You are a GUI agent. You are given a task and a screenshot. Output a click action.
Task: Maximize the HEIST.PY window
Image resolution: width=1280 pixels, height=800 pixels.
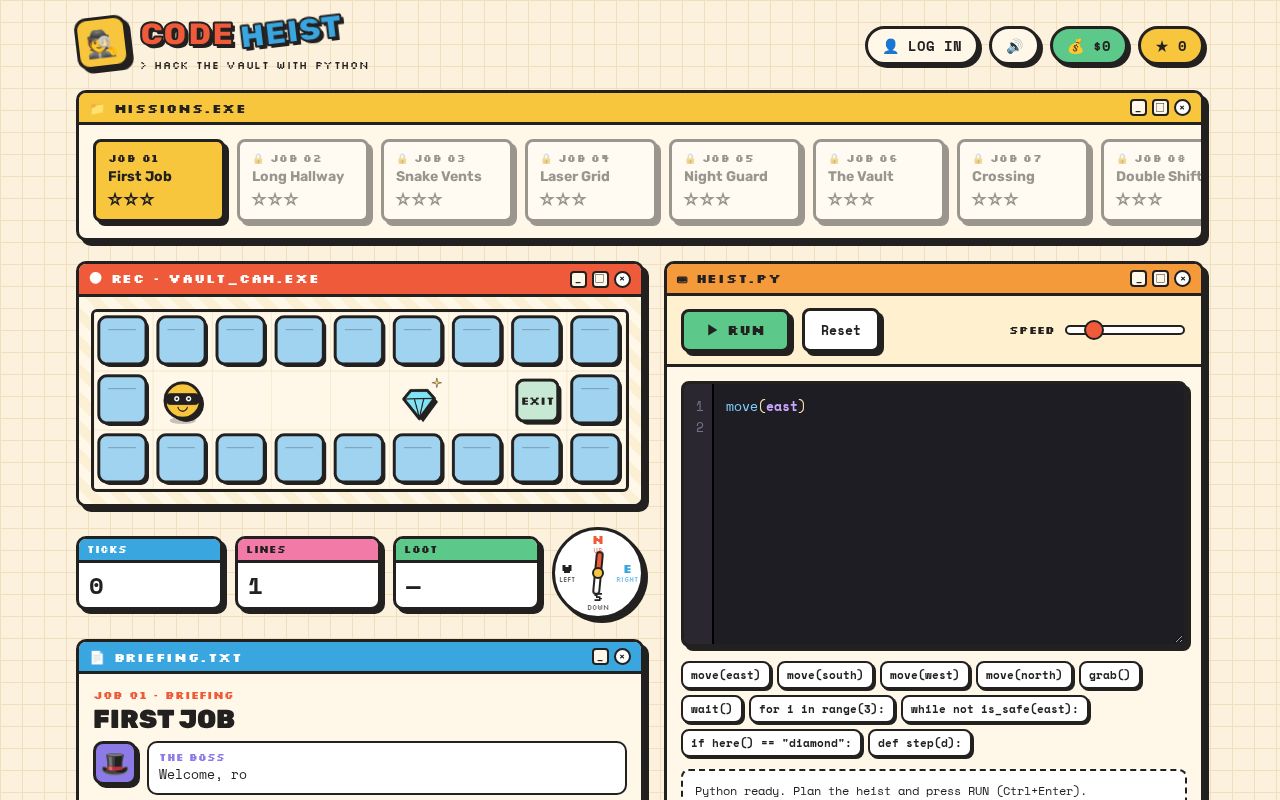1160,278
